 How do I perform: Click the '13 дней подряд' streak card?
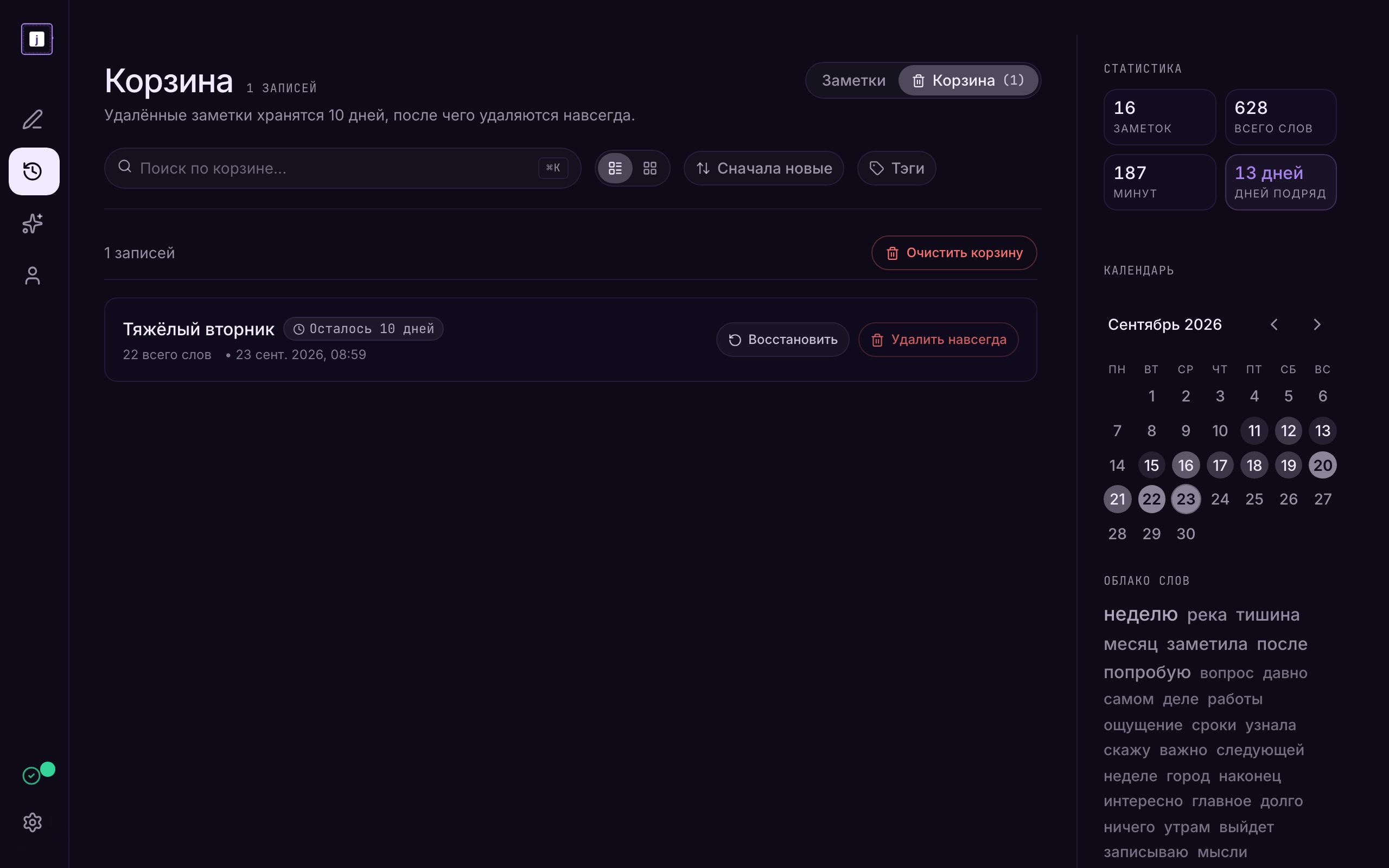click(1280, 182)
